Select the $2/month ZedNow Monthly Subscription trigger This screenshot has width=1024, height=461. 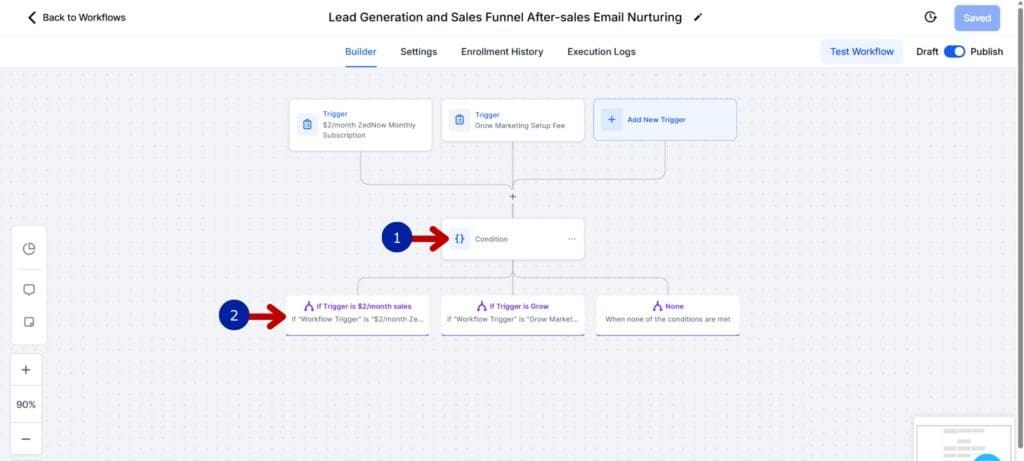click(x=360, y=125)
